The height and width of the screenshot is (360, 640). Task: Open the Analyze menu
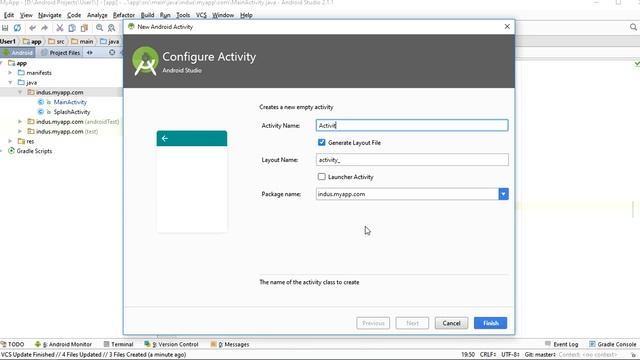97,15
